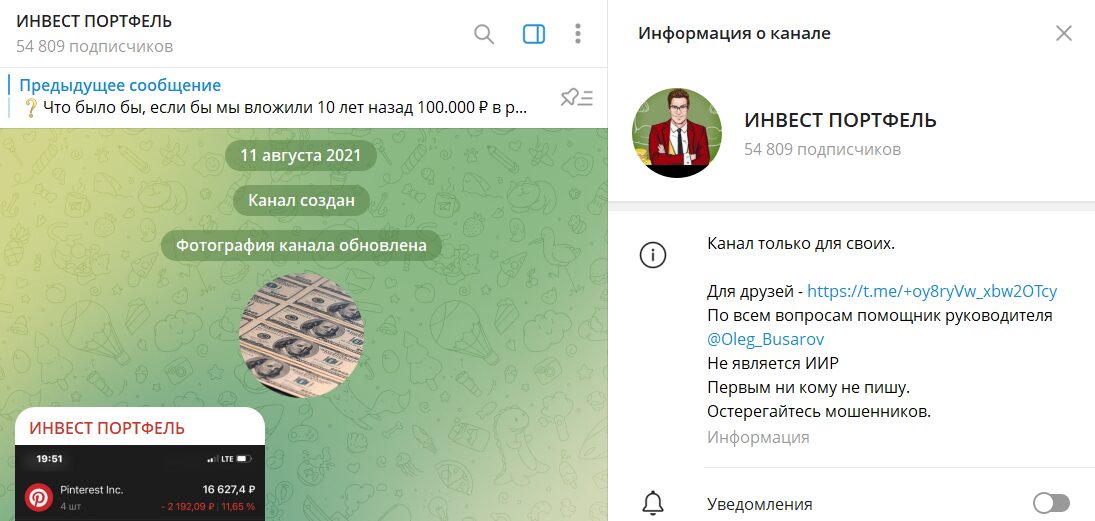Open the Pinterest Inc. portfolio screenshot
The image size is (1095, 521).
[140, 483]
